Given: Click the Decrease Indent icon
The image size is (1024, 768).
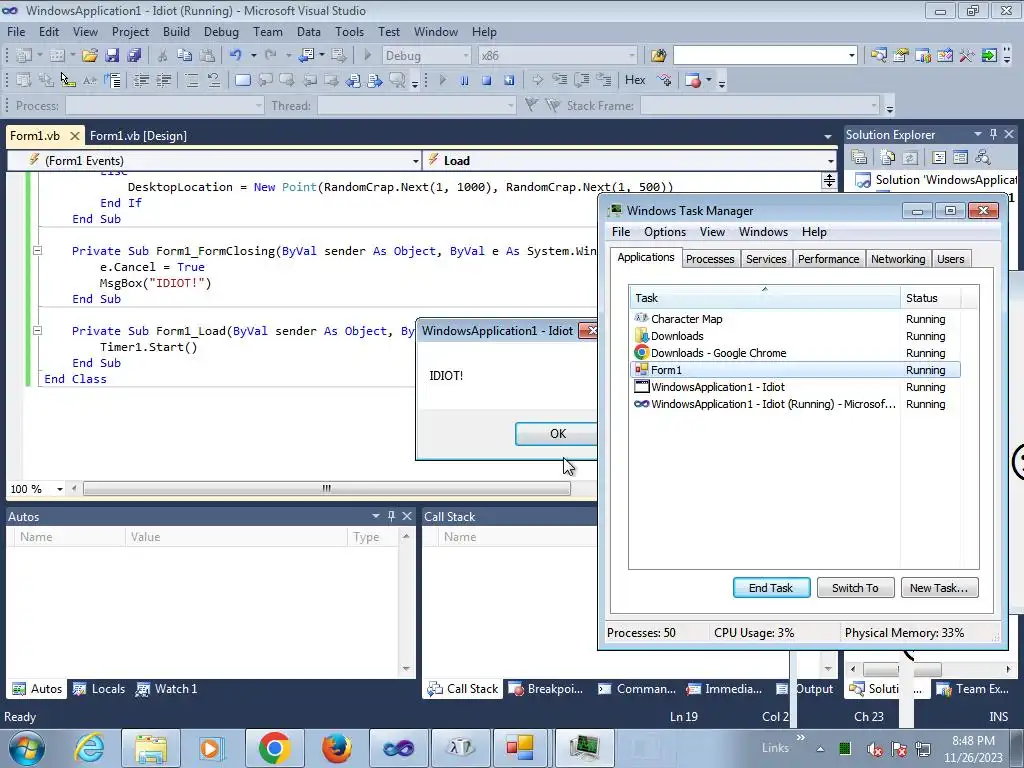Looking at the screenshot, I should [141, 80].
